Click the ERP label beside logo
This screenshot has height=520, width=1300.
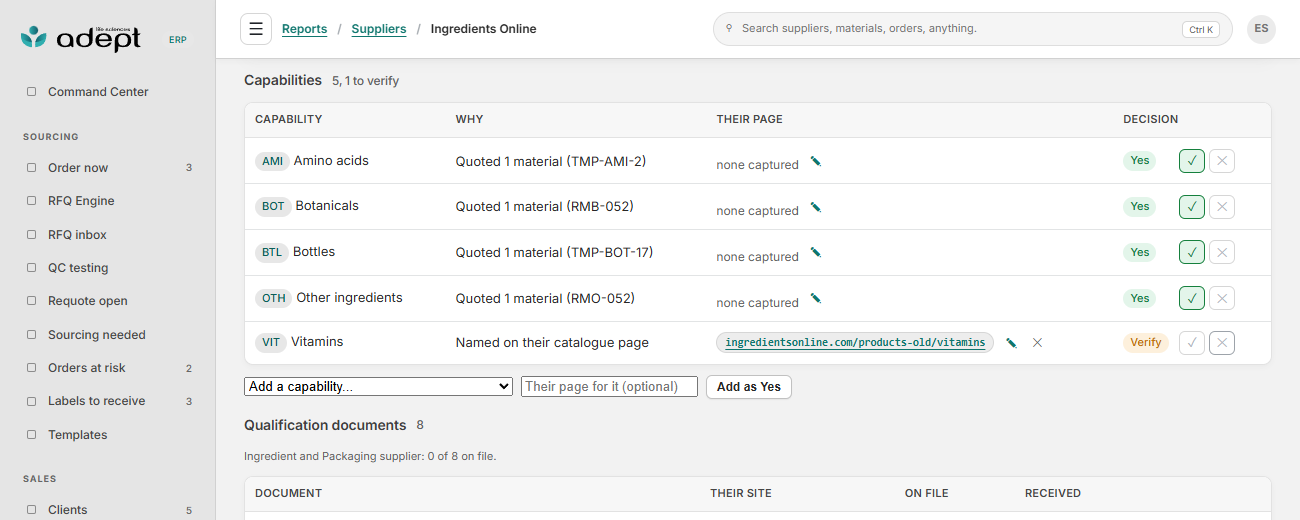coord(177,40)
